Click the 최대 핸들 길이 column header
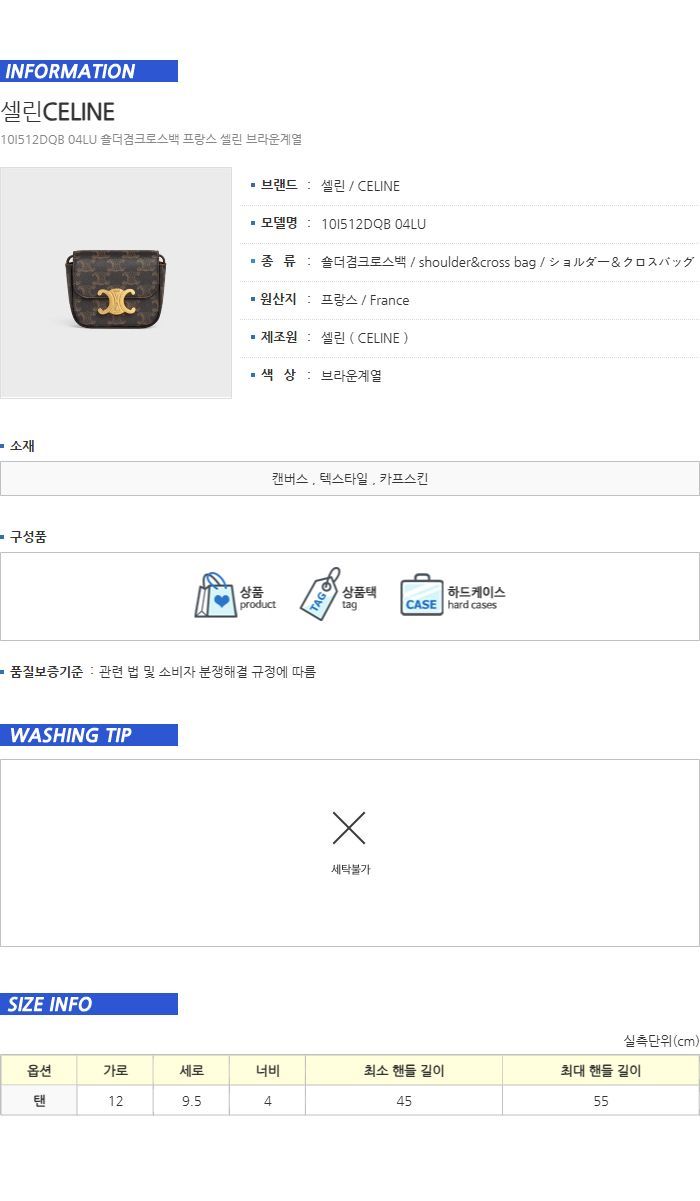This screenshot has height=1201, width=700. tap(601, 1071)
